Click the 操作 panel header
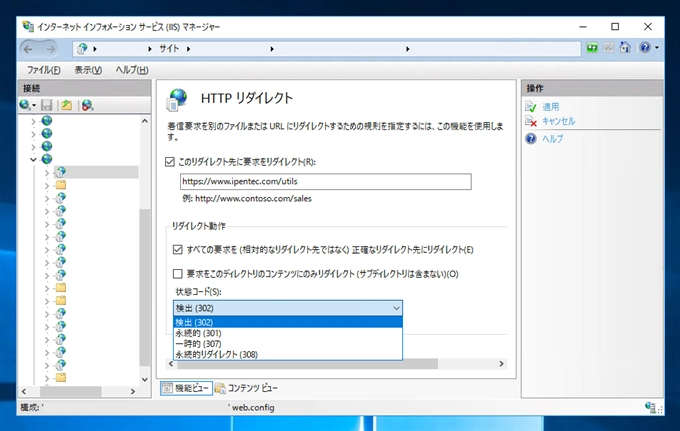 point(592,88)
